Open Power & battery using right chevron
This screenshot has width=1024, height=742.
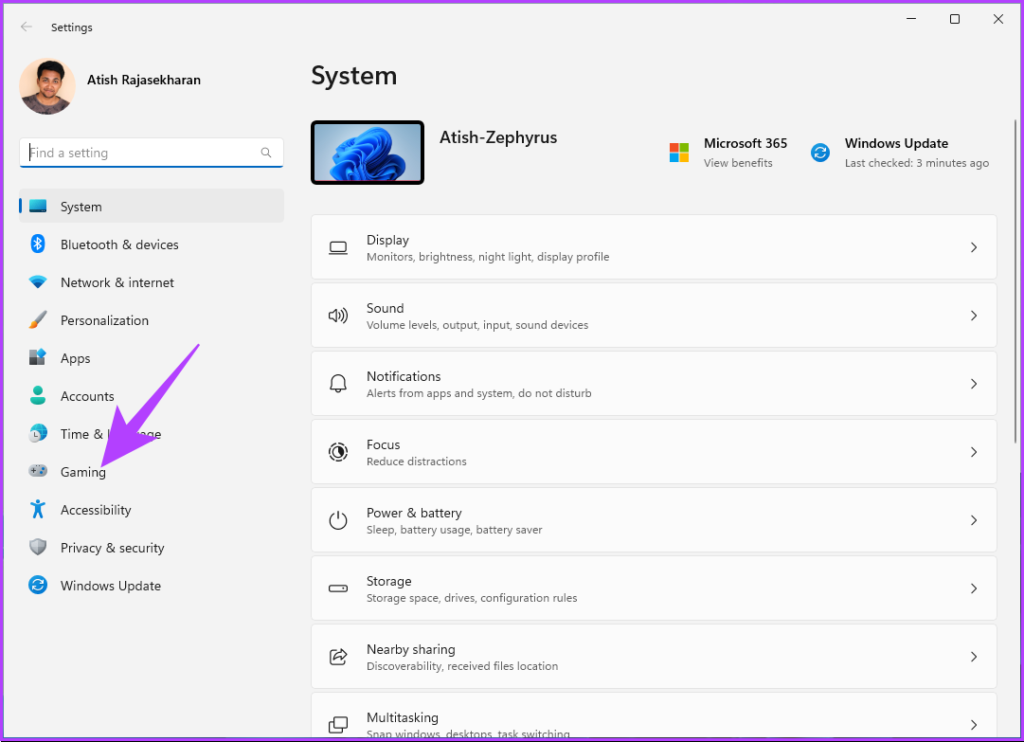[973, 520]
